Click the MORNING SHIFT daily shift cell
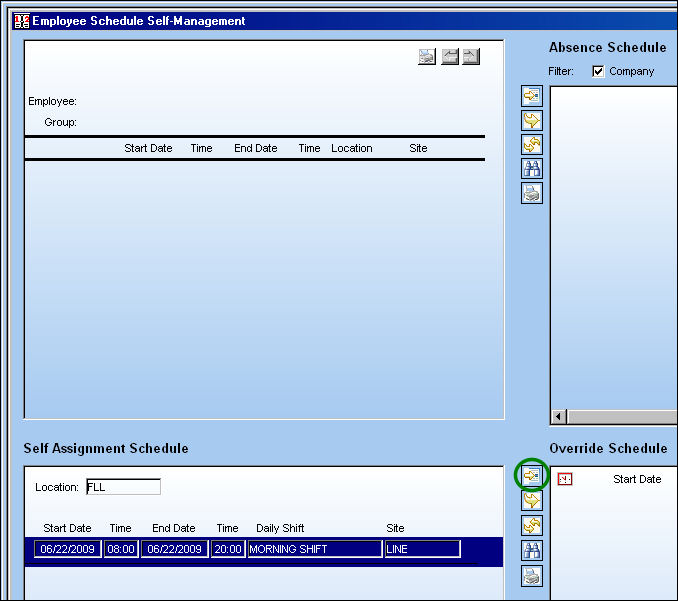This screenshot has height=601, width=678. click(x=315, y=549)
